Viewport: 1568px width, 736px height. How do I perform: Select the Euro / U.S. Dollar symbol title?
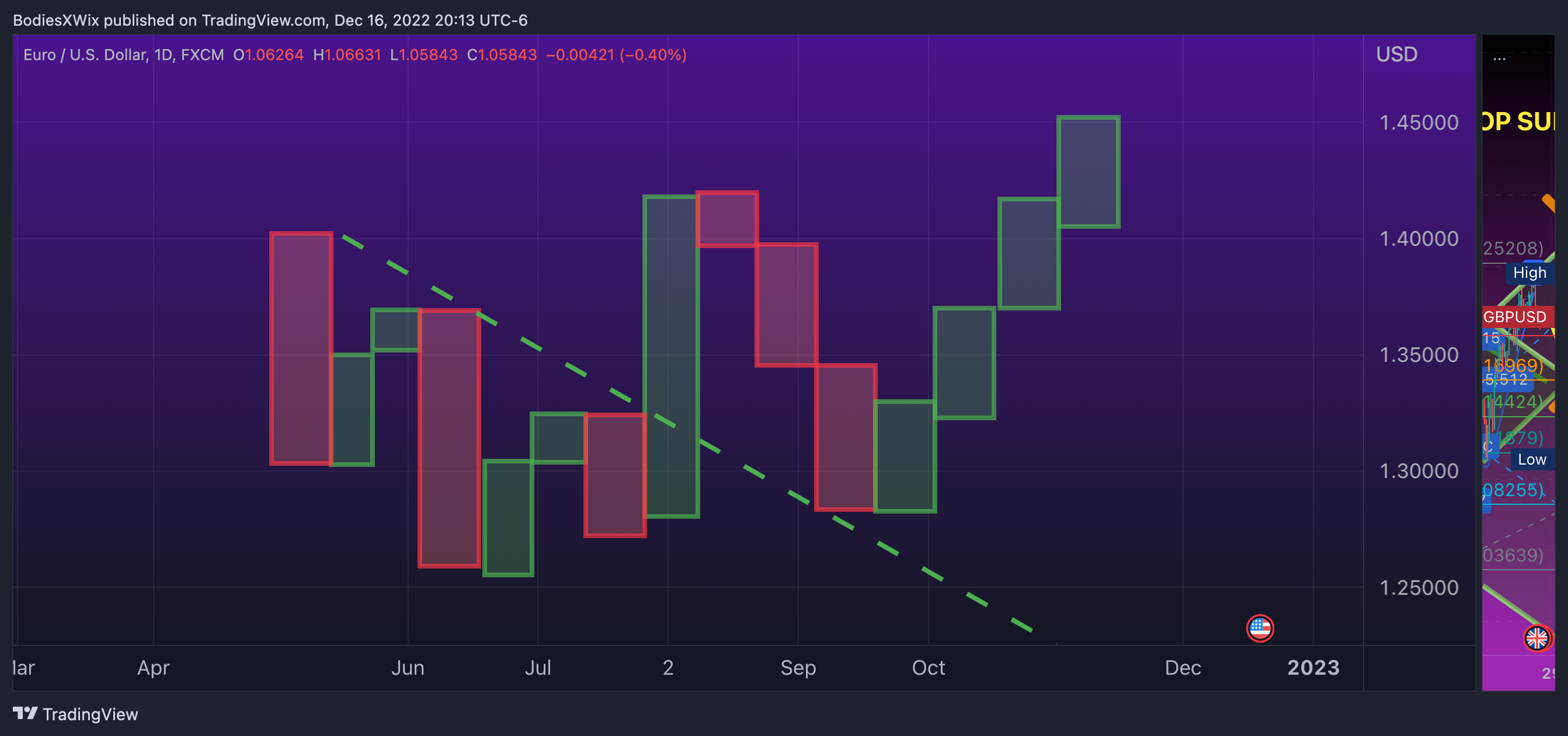click(124, 55)
